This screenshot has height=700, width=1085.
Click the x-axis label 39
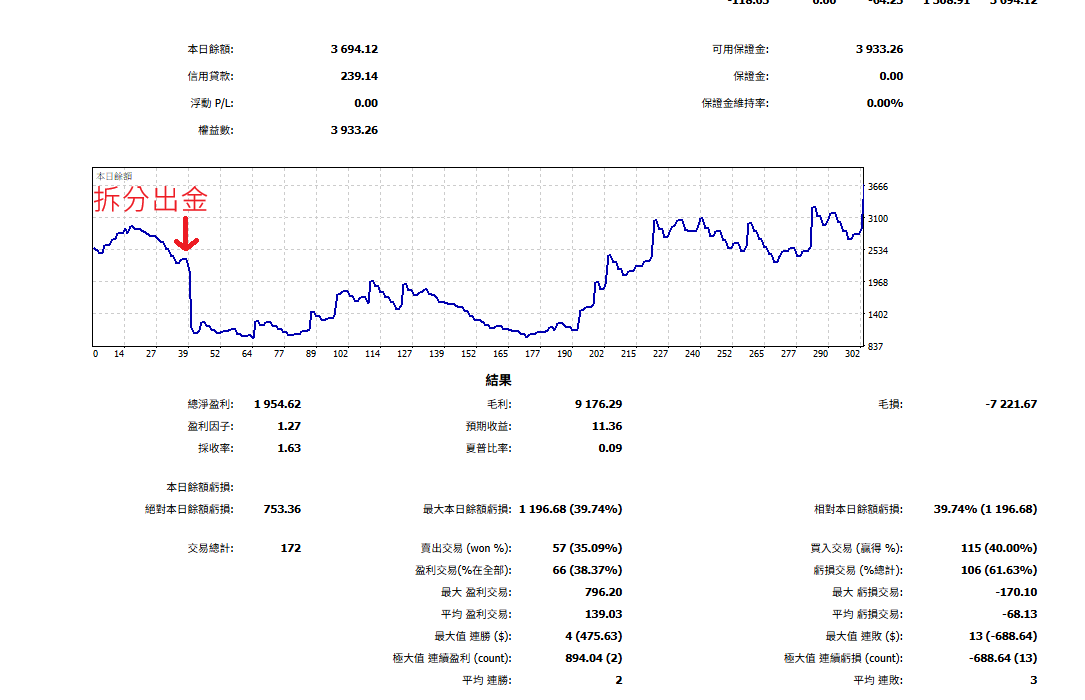pos(183,353)
